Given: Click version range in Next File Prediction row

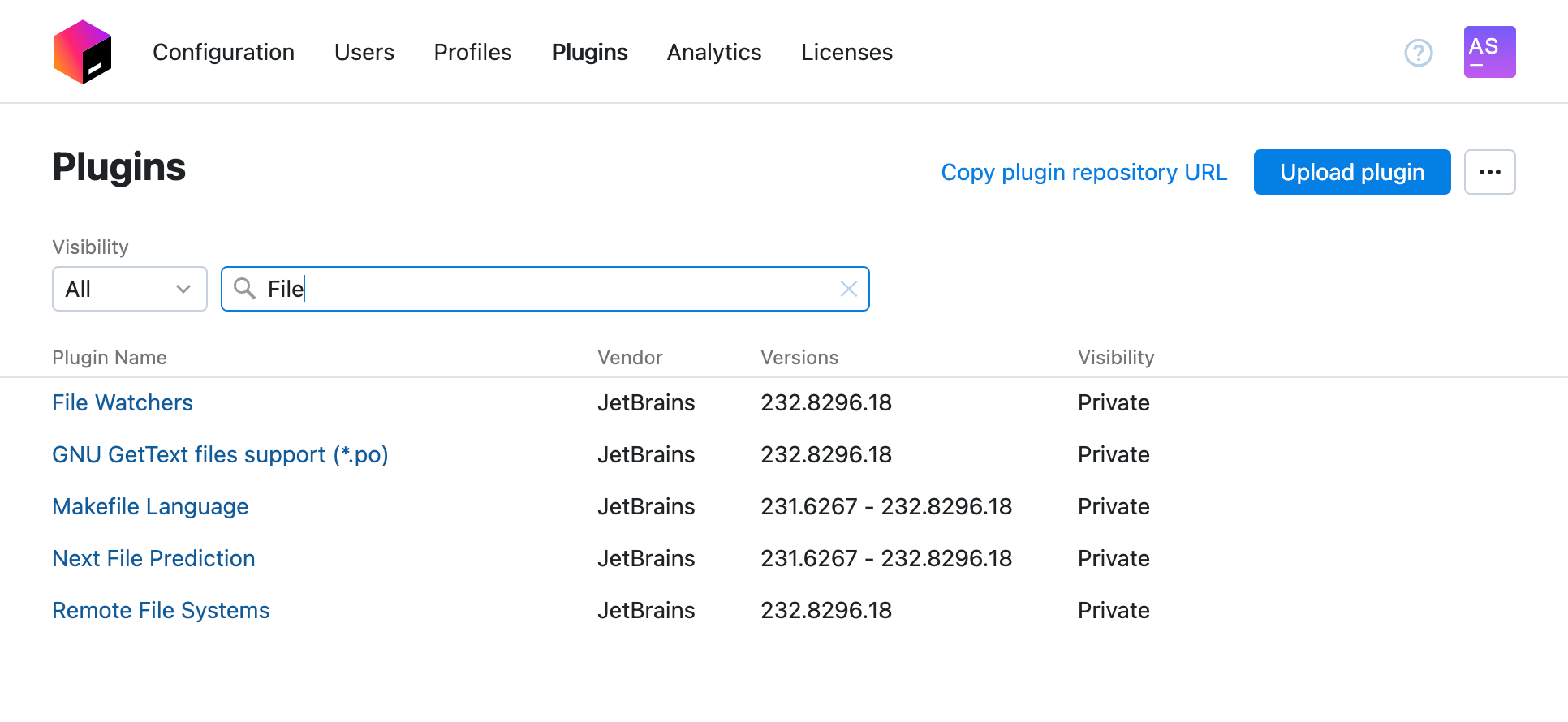Looking at the screenshot, I should pyautogui.click(x=886, y=559).
